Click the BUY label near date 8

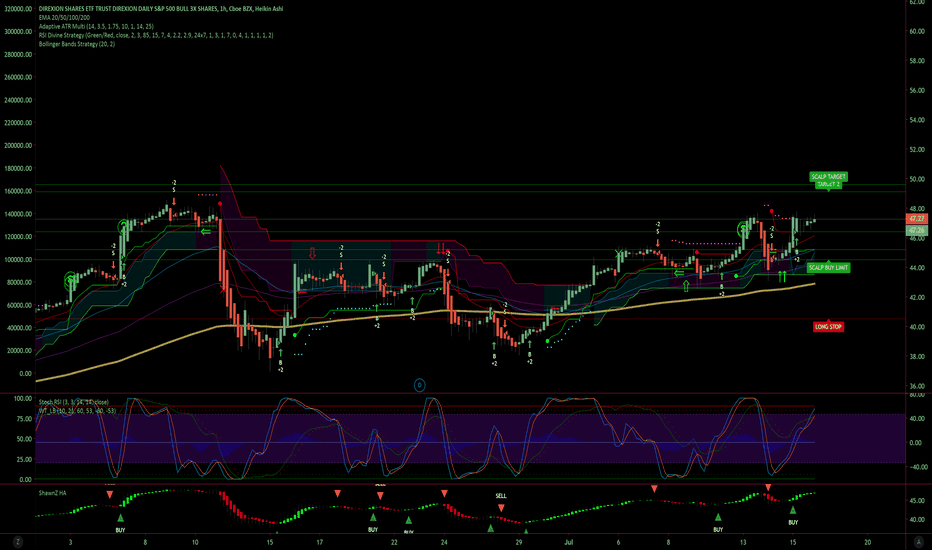[x=120, y=530]
